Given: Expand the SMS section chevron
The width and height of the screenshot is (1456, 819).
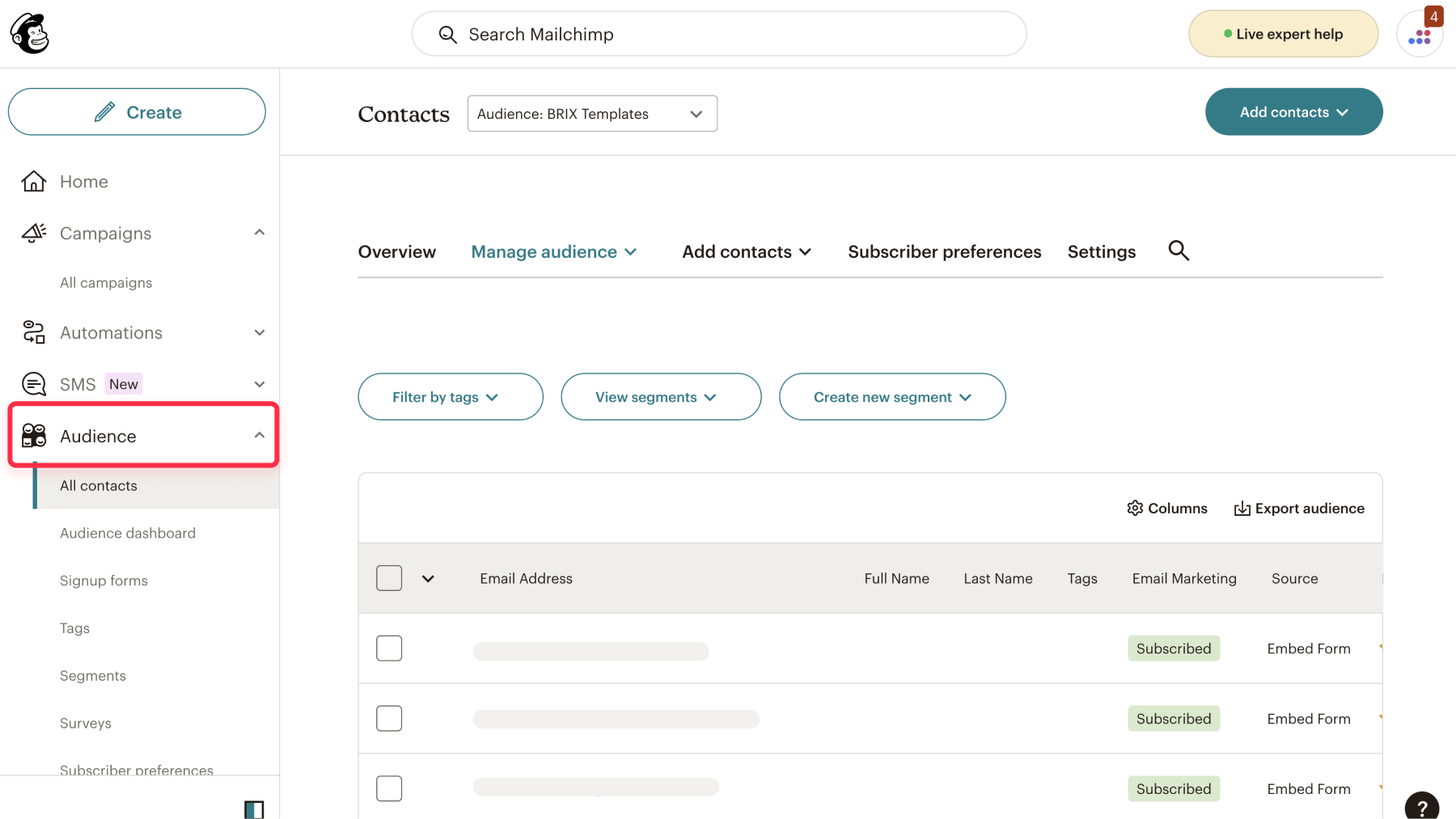Looking at the screenshot, I should 260,384.
